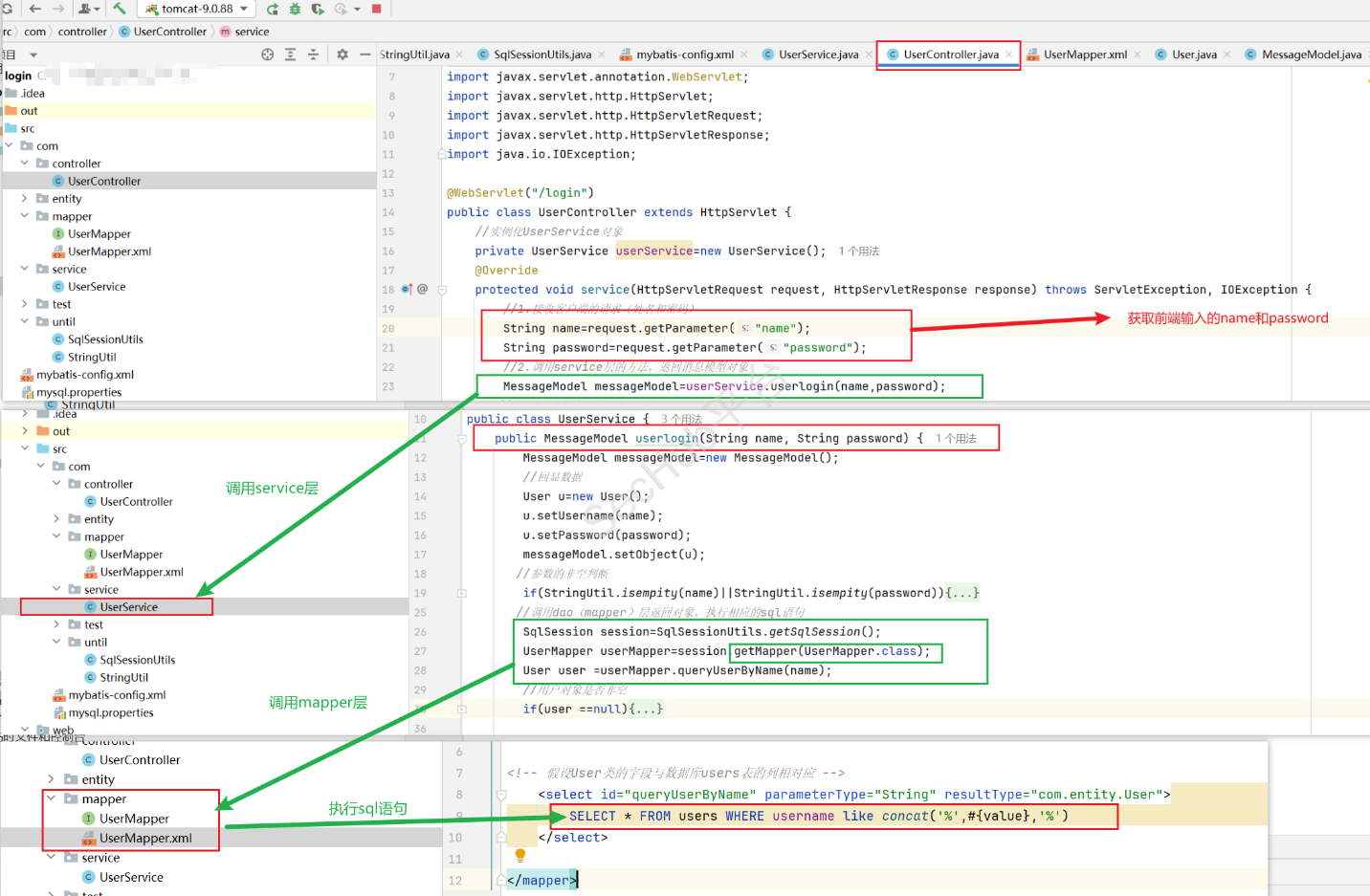
Task: Click the yellow light bulb intention icon
Action: pos(520,855)
